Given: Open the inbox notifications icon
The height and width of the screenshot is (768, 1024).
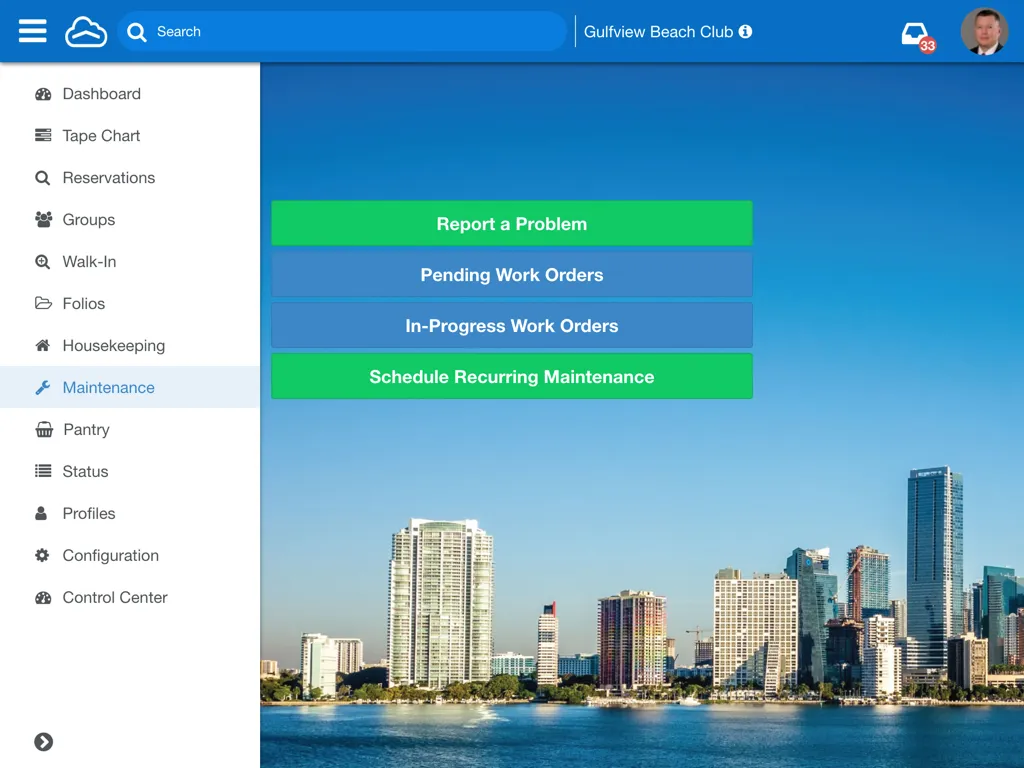Looking at the screenshot, I should (x=915, y=33).
